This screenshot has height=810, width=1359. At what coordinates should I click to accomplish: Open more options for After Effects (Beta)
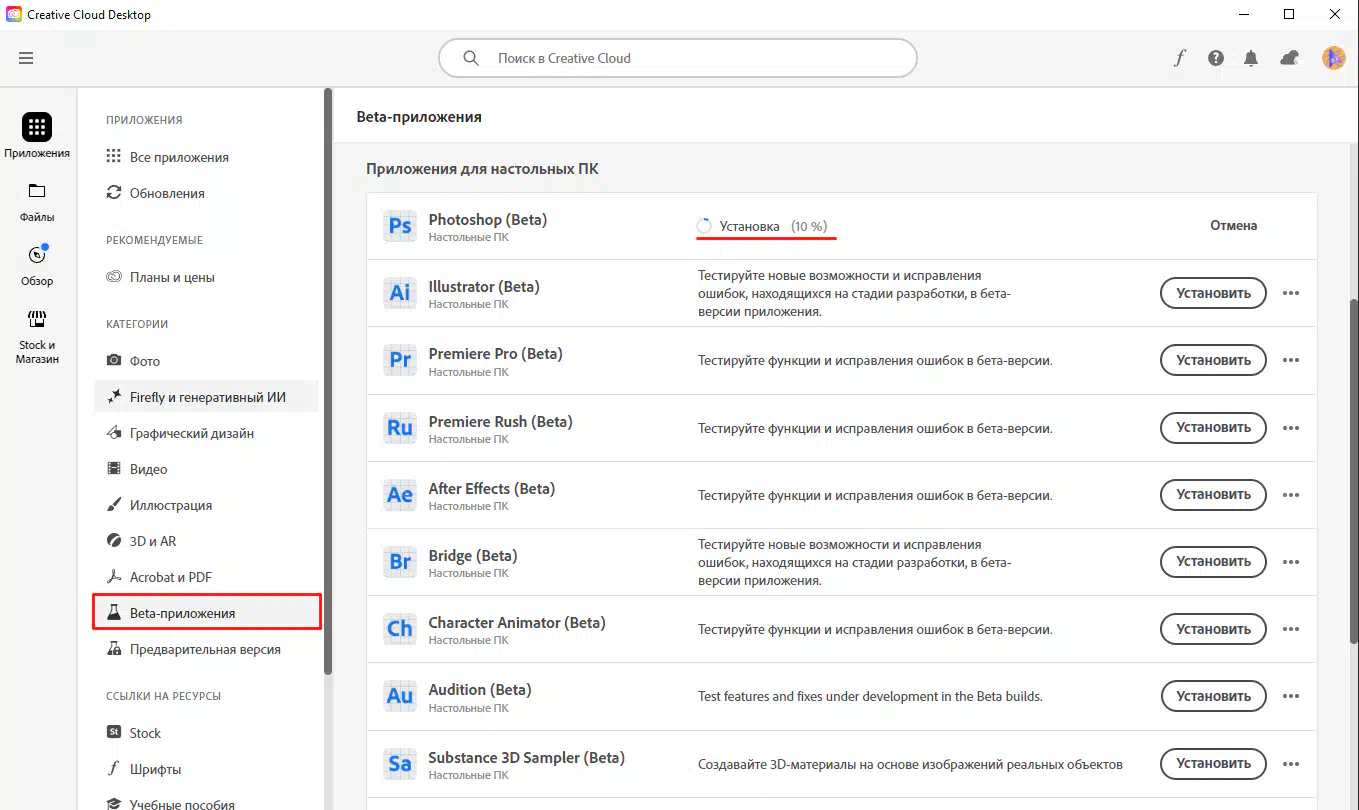pos(1291,495)
